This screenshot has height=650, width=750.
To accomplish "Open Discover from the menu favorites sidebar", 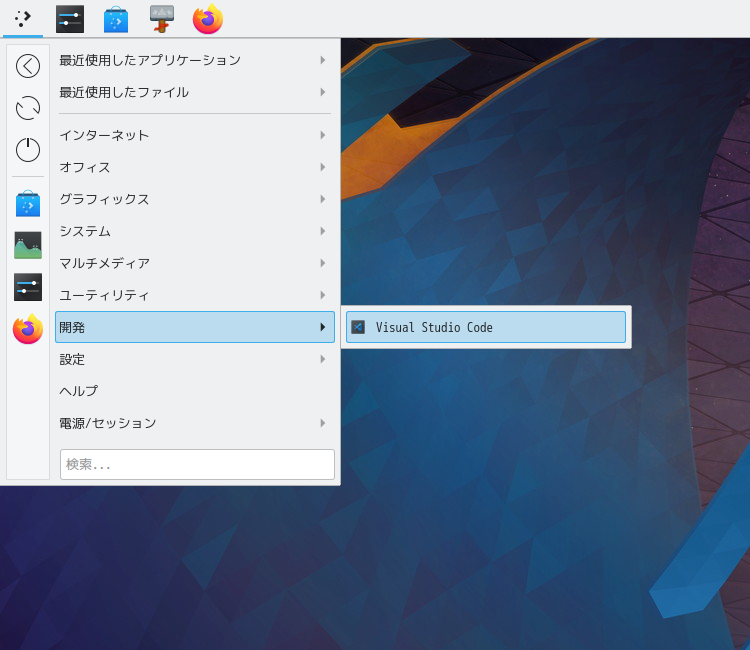I will [28, 203].
